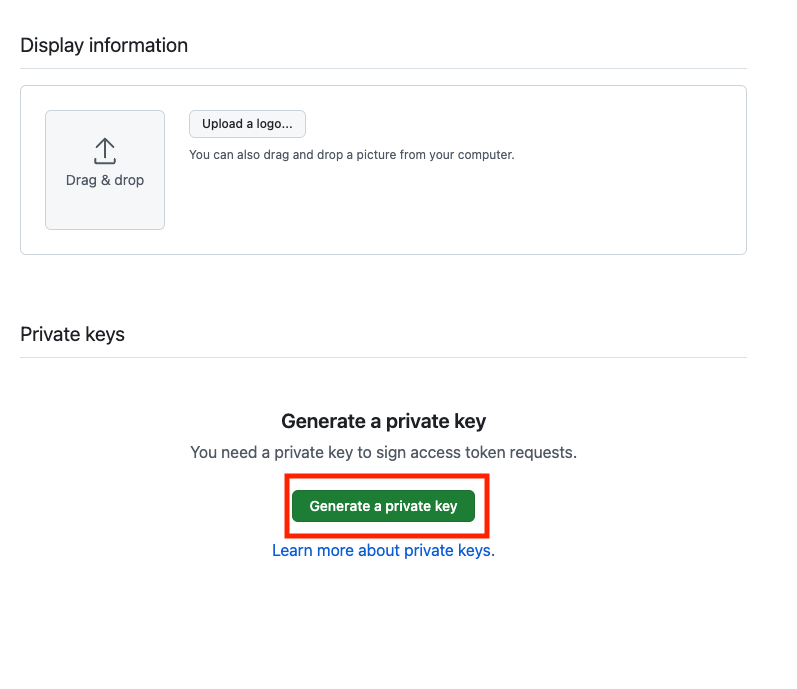
Task: Click the Display information section heading
Action: (104, 46)
